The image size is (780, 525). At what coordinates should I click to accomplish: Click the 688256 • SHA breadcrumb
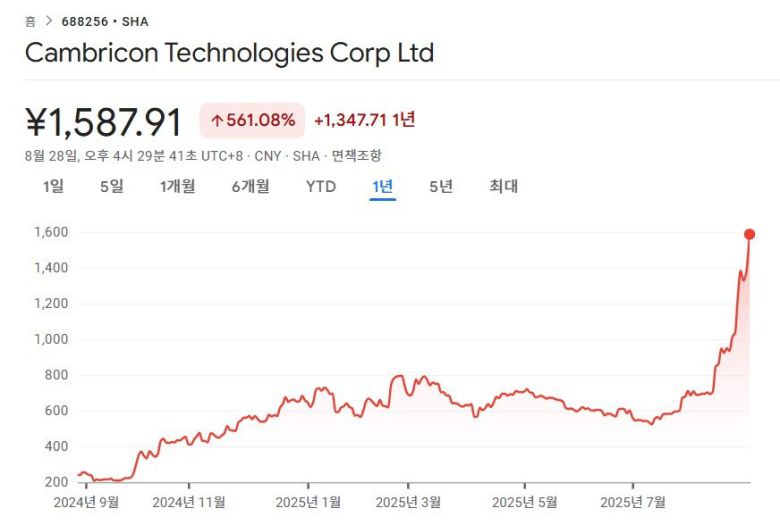(x=105, y=21)
